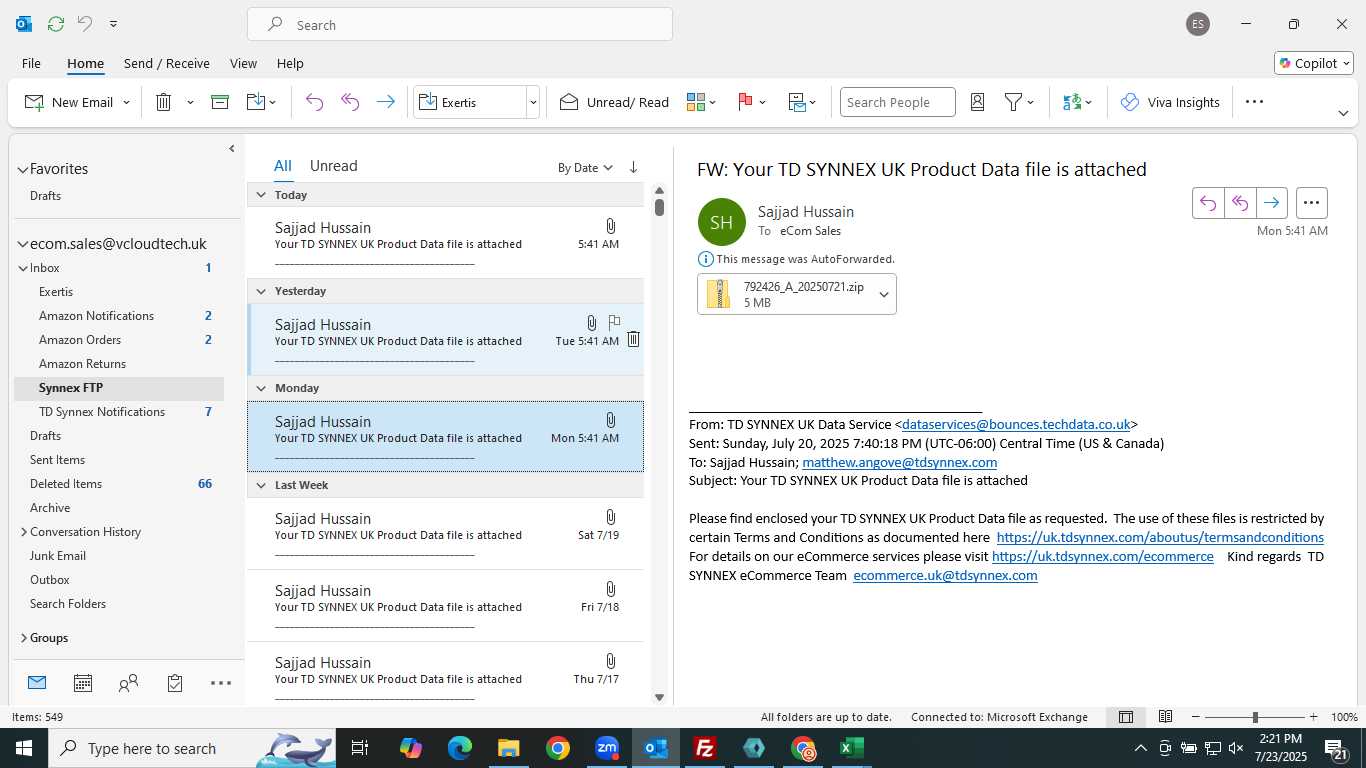
Task: Click zoom out minus button
Action: click(1195, 717)
